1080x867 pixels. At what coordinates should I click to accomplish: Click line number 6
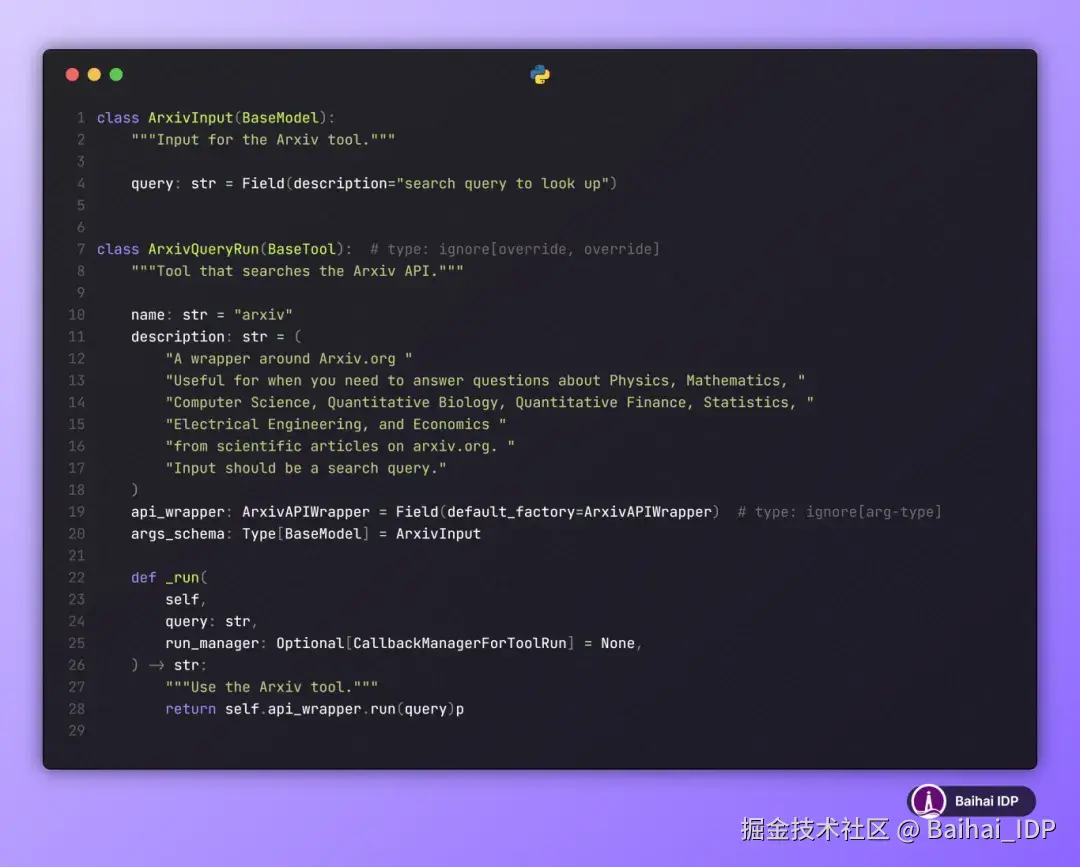coord(81,227)
